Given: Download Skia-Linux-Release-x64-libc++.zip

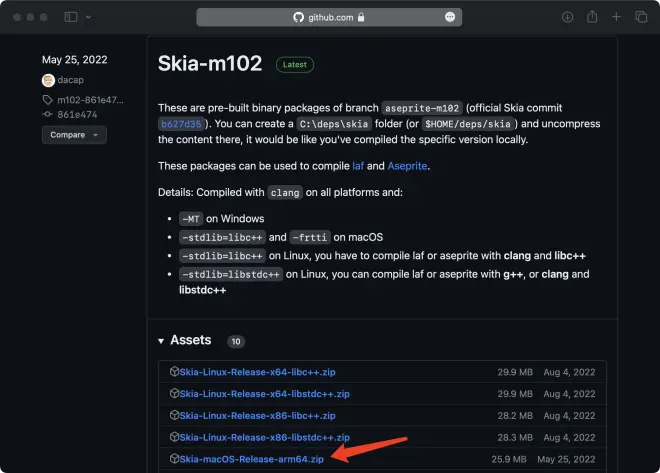Looking at the screenshot, I should [258, 372].
